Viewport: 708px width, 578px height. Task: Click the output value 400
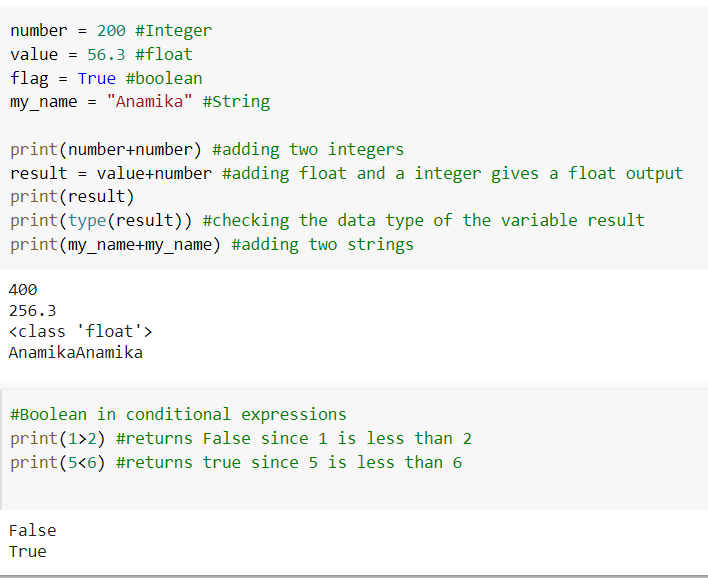coord(23,289)
